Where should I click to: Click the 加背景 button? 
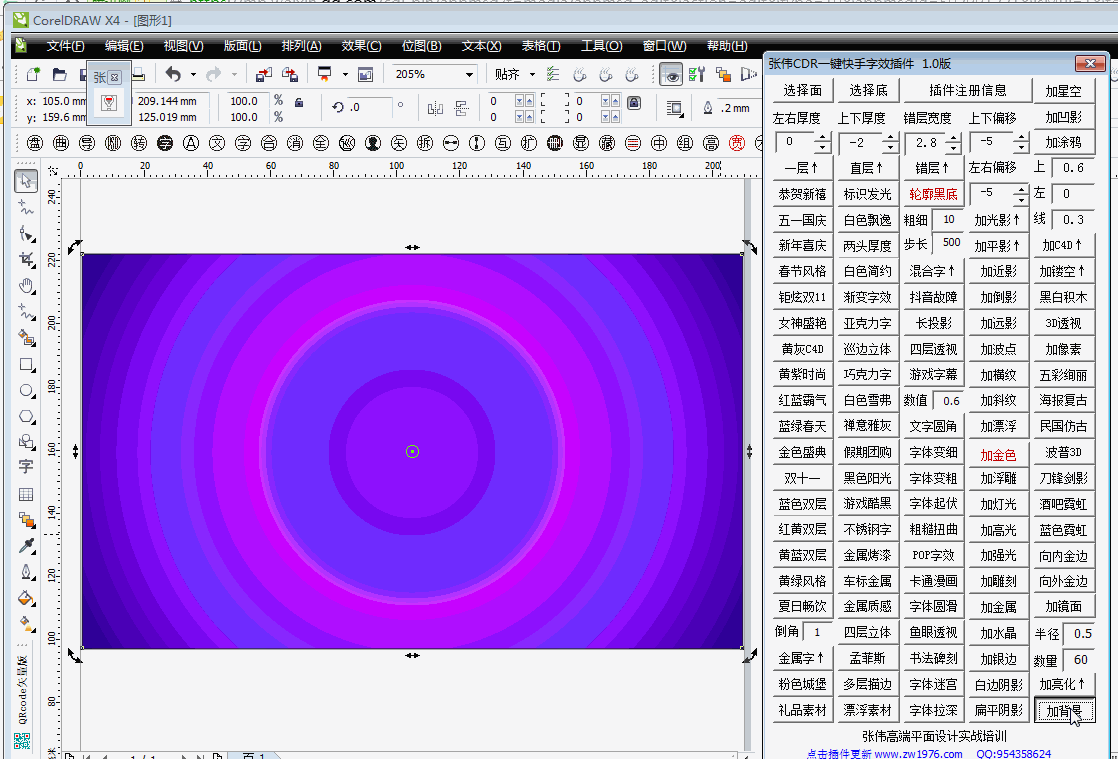point(1064,711)
